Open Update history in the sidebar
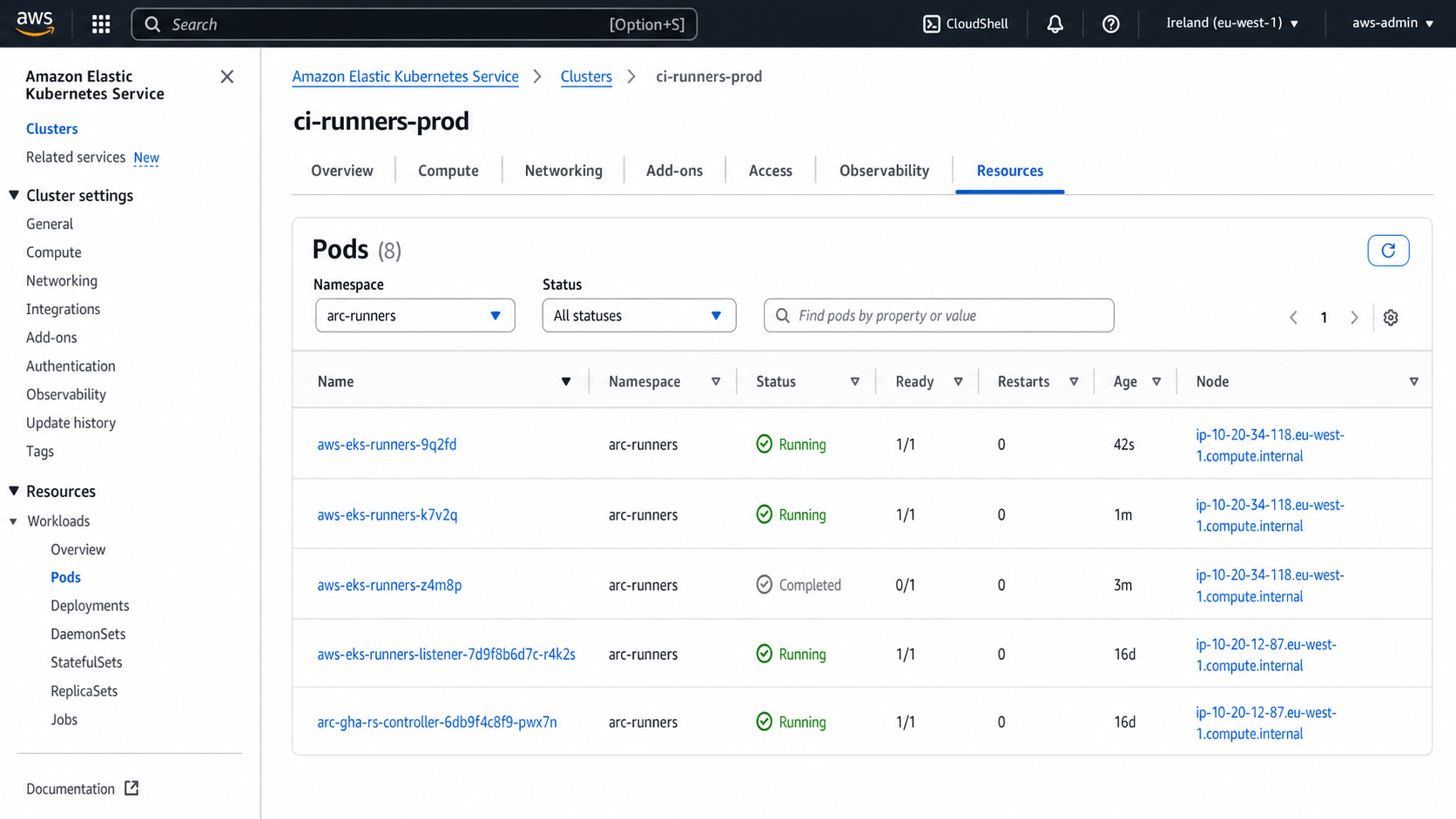The image size is (1456, 819). [71, 423]
